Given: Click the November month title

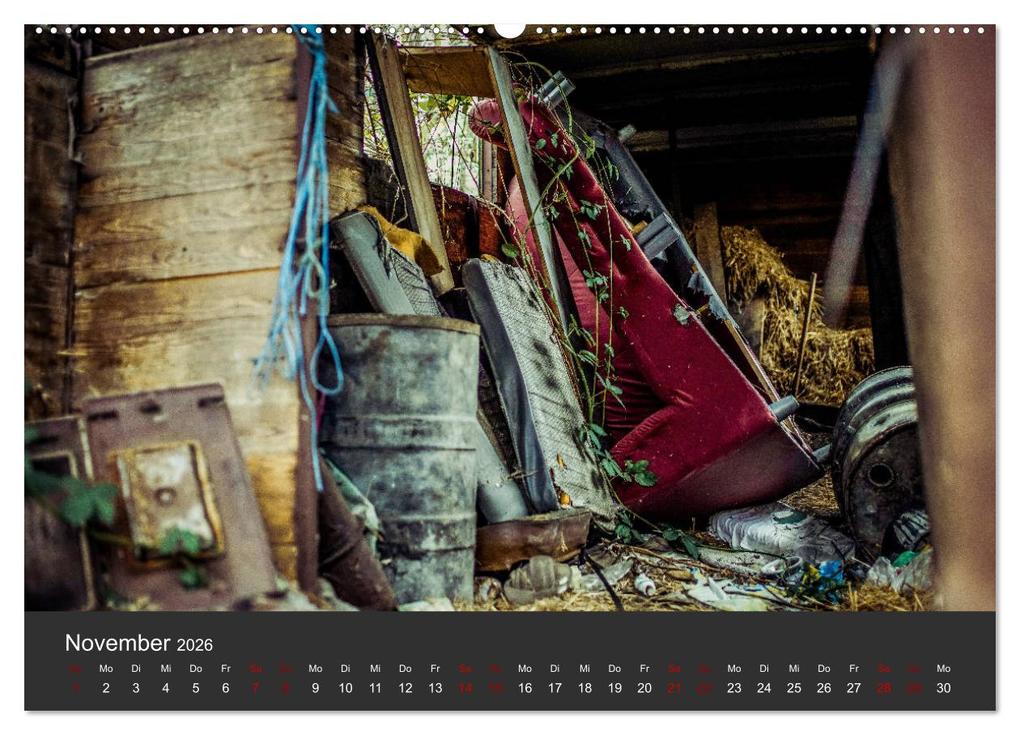Looking at the screenshot, I should (x=117, y=643).
